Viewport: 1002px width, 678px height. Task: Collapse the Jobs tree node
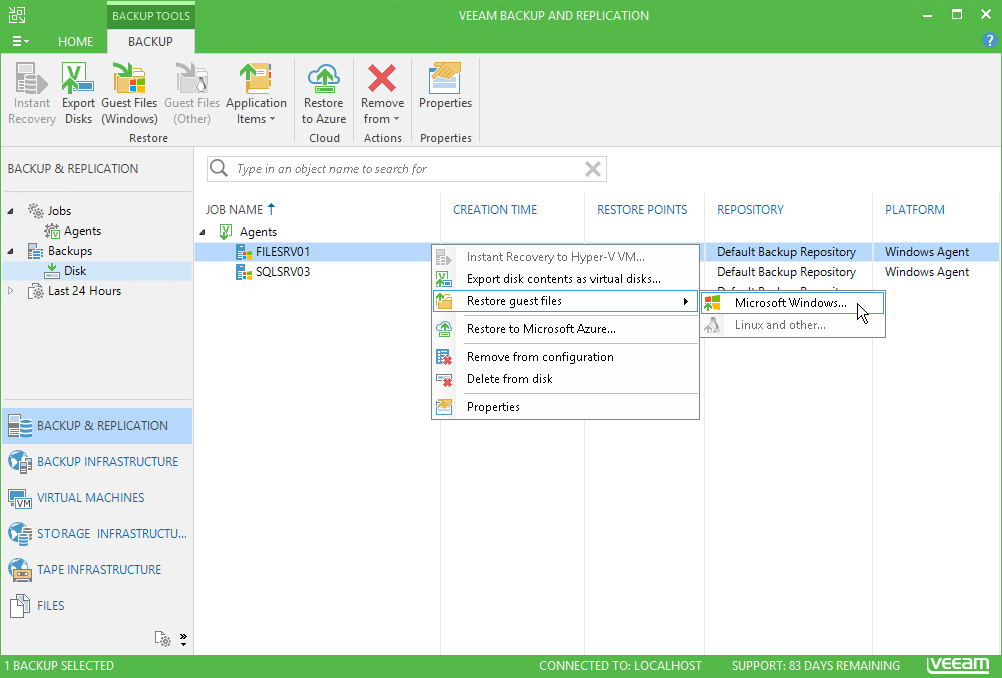11,211
